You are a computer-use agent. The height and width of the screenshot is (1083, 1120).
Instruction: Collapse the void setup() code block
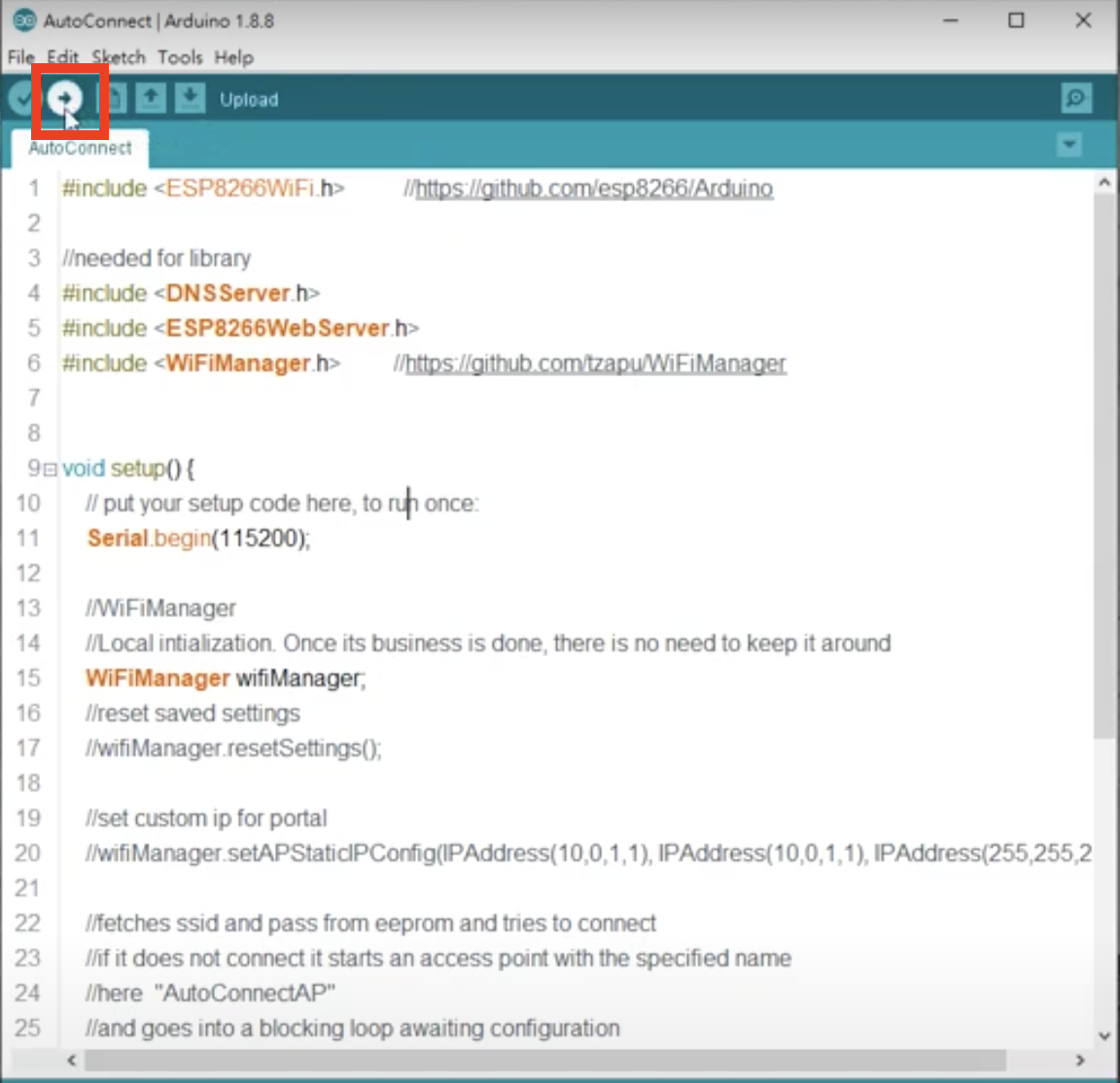(x=50, y=470)
